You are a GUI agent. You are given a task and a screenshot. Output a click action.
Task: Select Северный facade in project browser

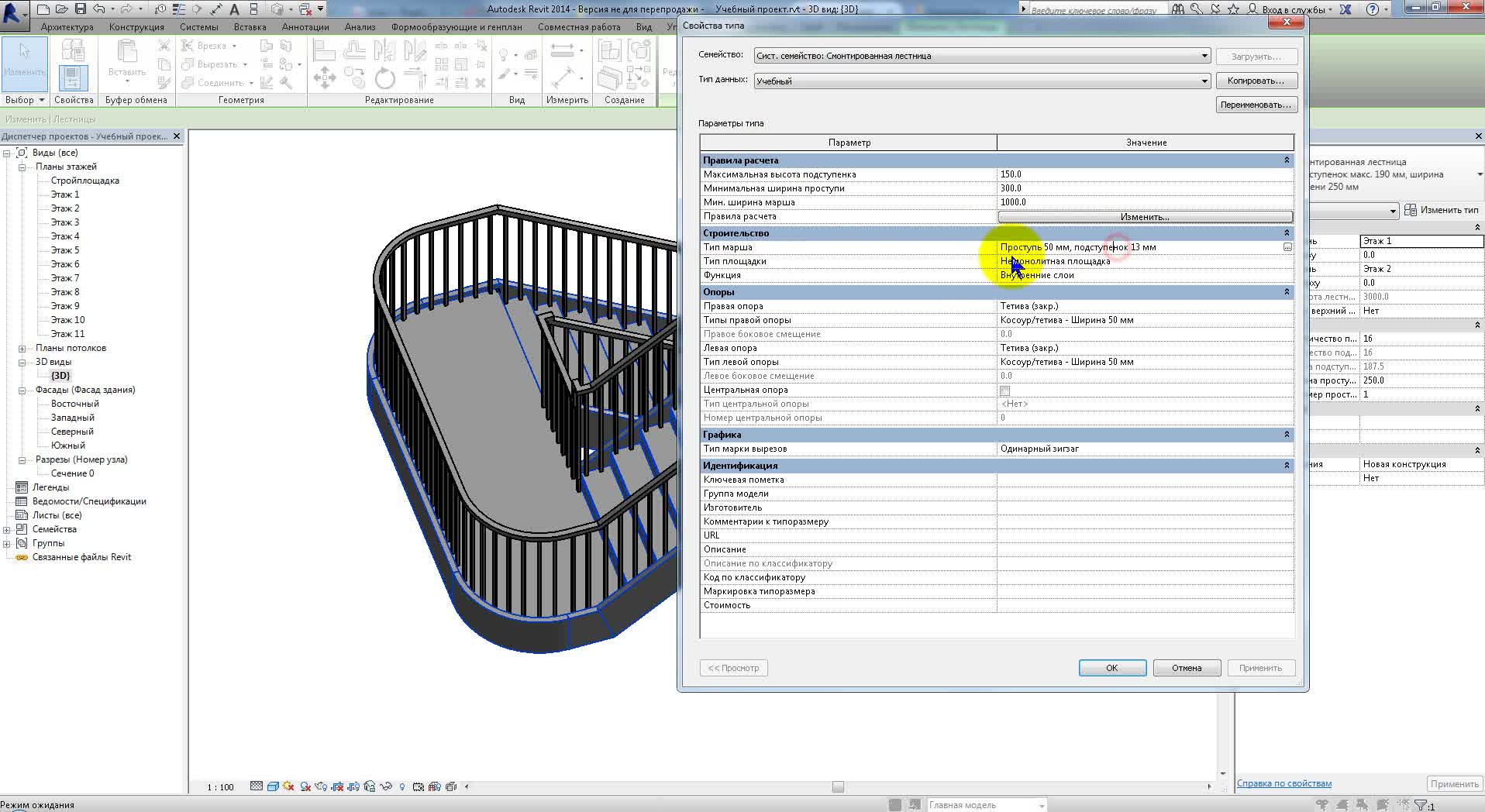coord(72,432)
